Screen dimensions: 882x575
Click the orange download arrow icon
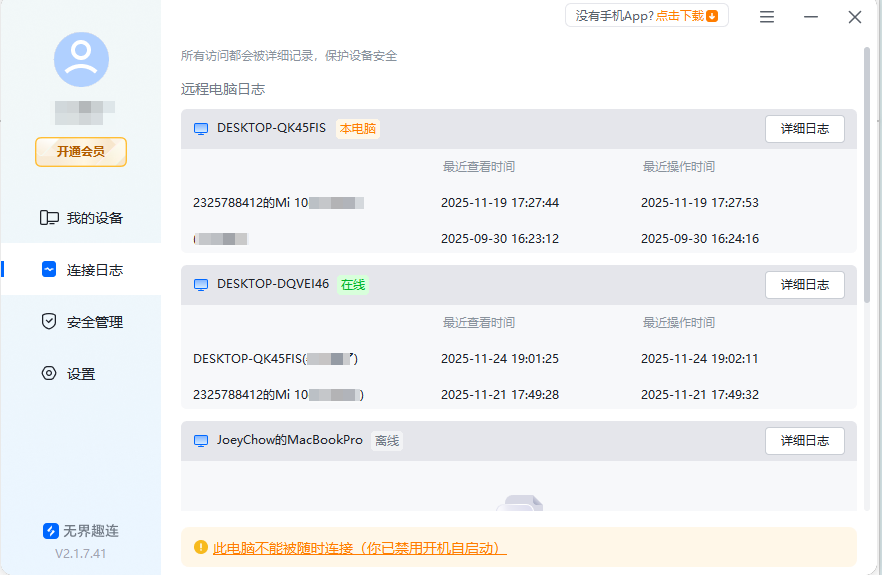(712, 16)
